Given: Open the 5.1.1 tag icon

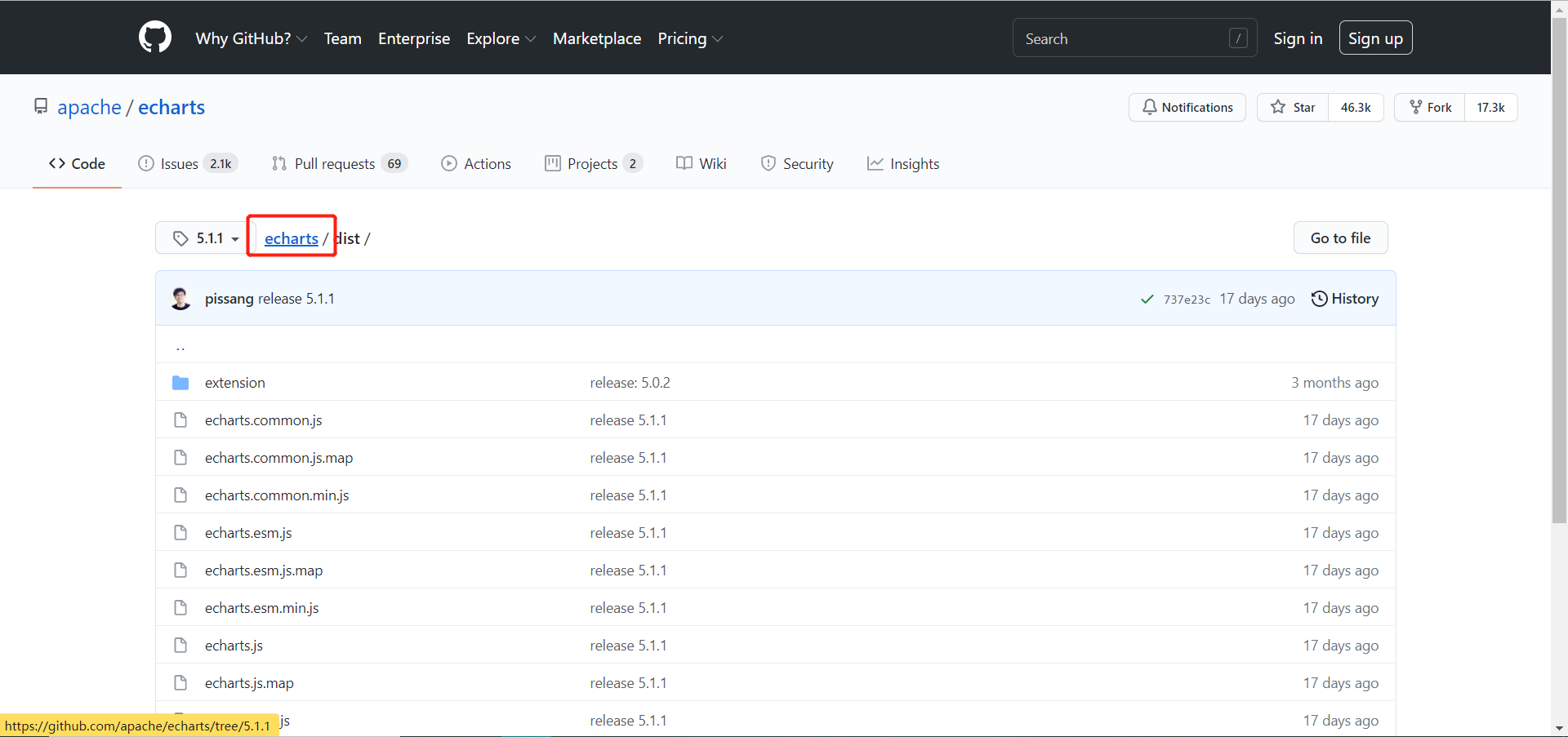Looking at the screenshot, I should [182, 238].
